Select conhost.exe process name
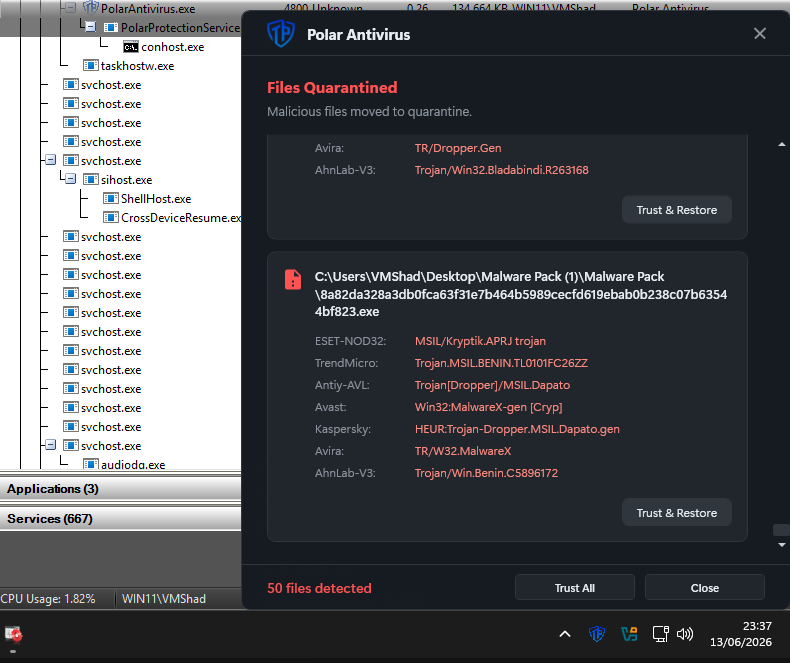The height and width of the screenshot is (663, 790). click(173, 47)
